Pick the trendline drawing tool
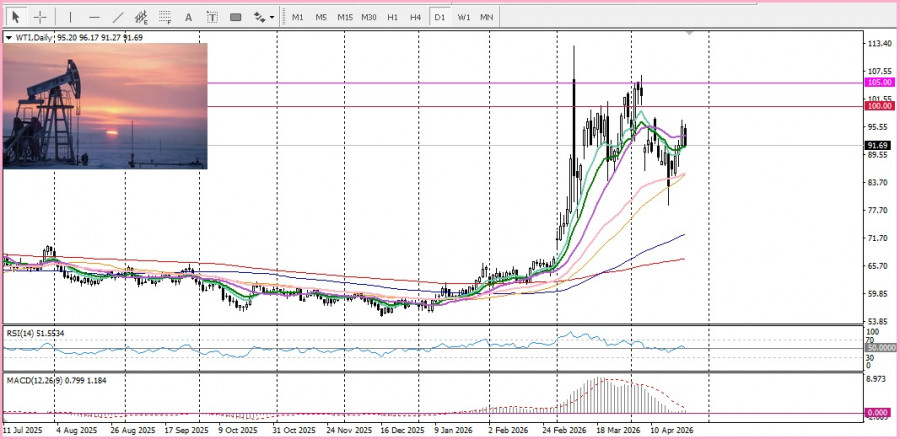The image size is (900, 439). pyautogui.click(x=118, y=17)
